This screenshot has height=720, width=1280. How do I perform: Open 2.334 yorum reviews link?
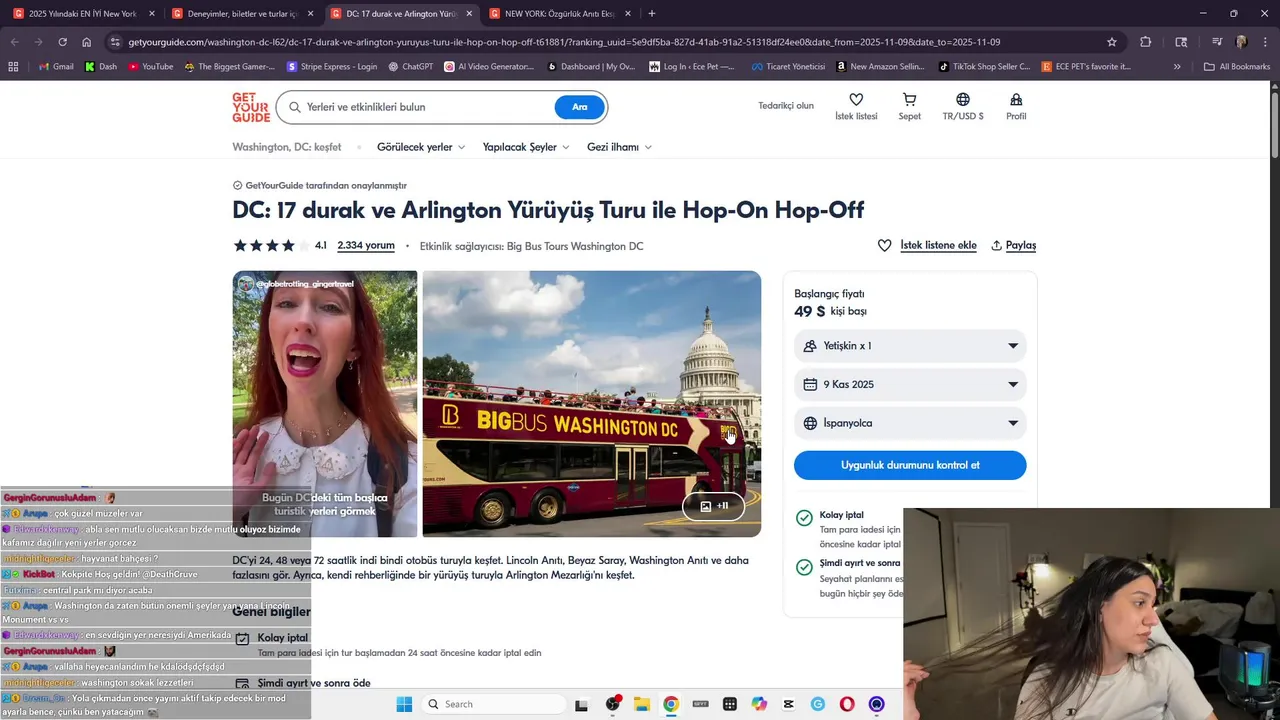pos(366,245)
